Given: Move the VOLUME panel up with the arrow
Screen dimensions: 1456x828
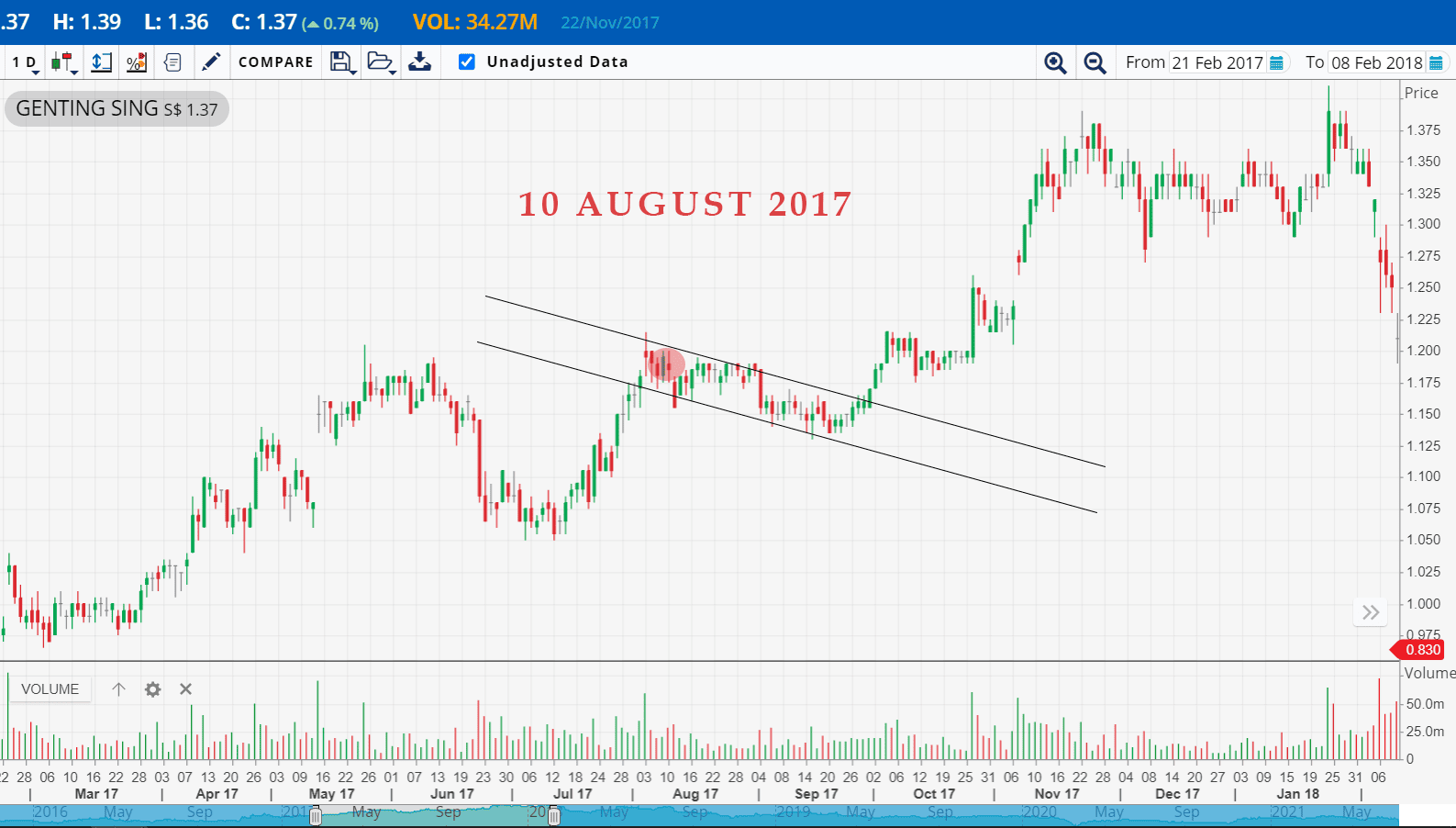Looking at the screenshot, I should 118,689.
